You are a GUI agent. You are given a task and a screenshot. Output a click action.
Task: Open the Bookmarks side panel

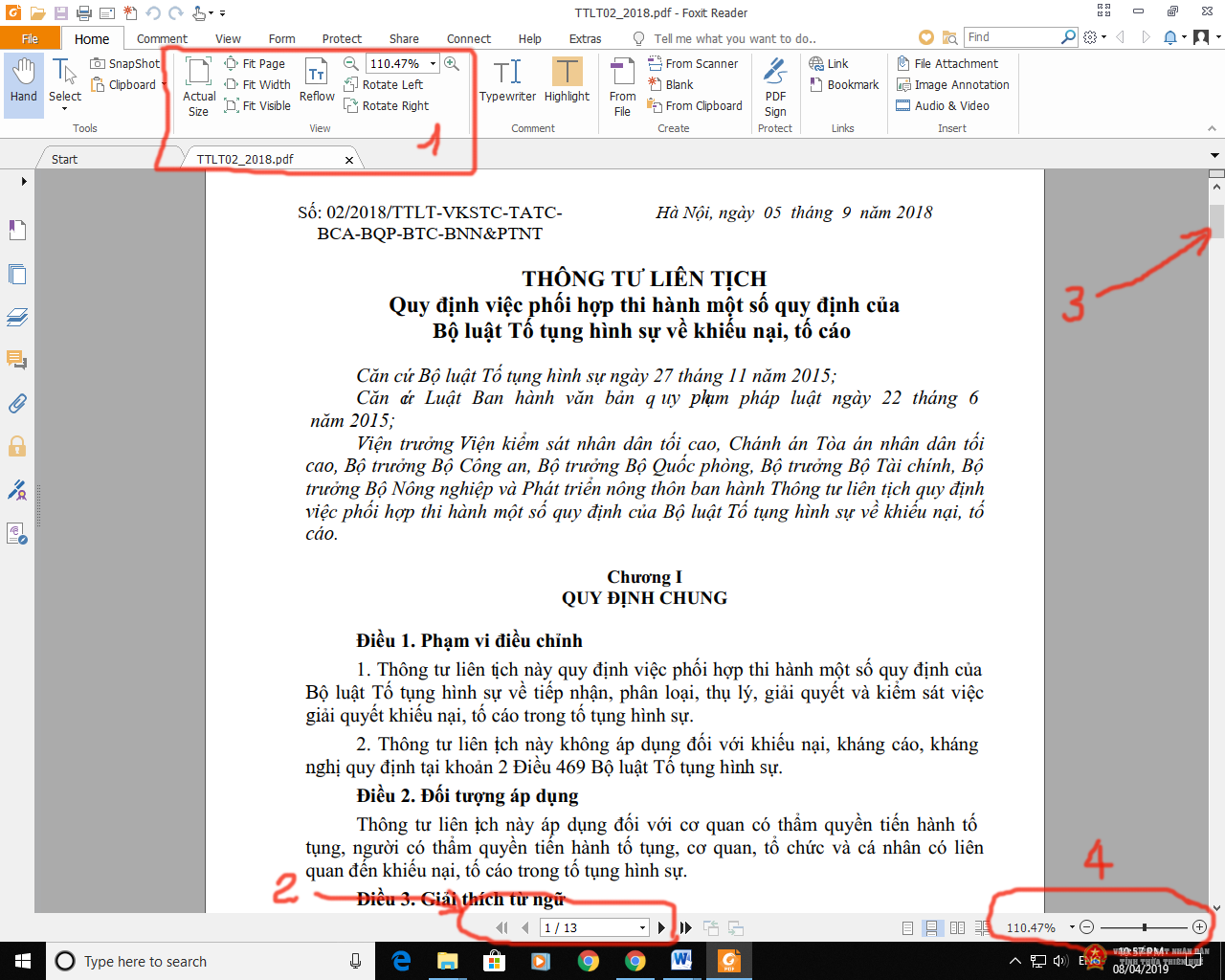click(17, 230)
